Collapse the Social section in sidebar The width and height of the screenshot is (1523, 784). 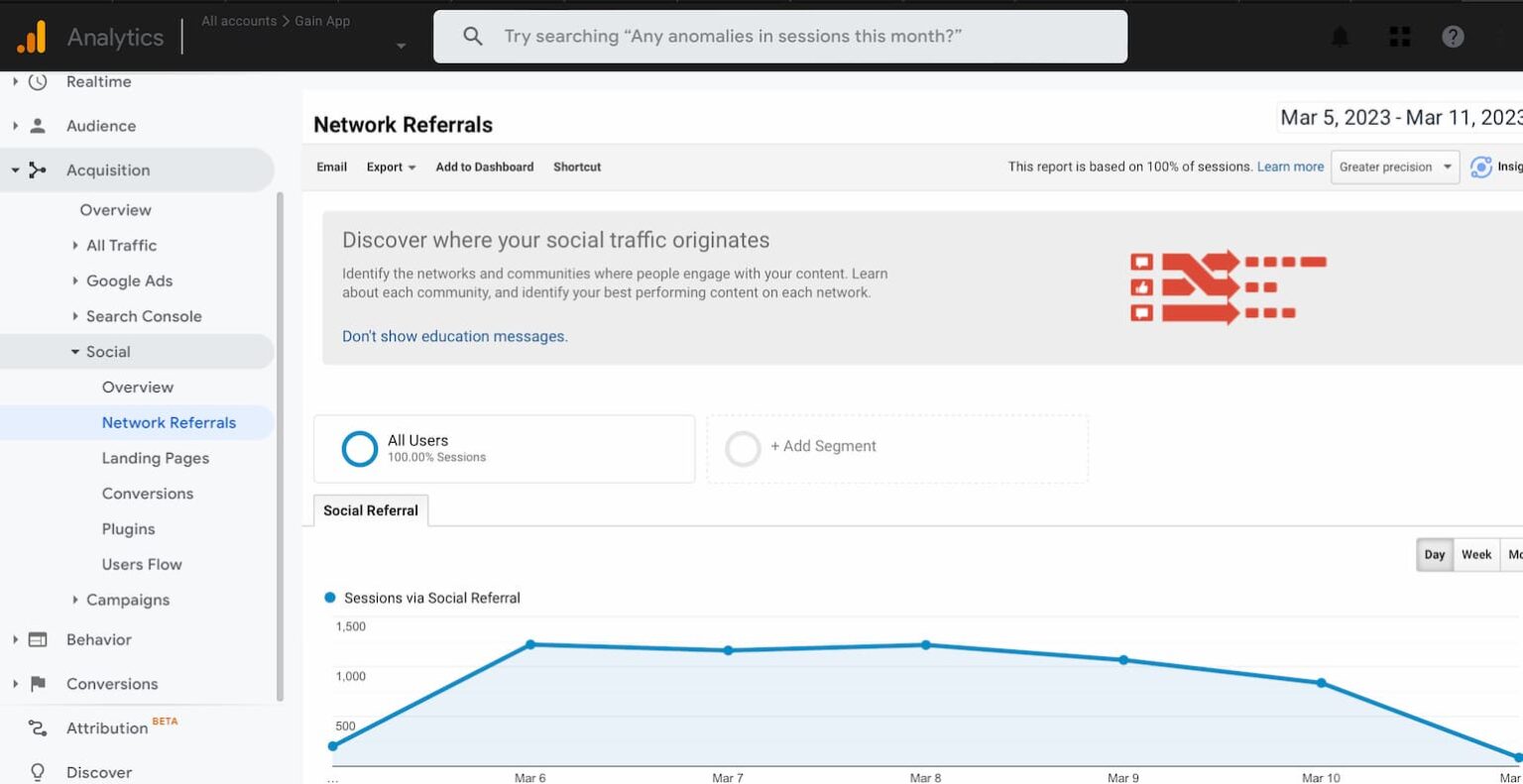click(74, 351)
